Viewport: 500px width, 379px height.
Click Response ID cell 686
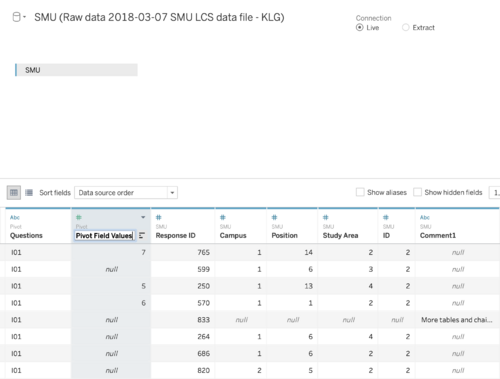coord(183,354)
